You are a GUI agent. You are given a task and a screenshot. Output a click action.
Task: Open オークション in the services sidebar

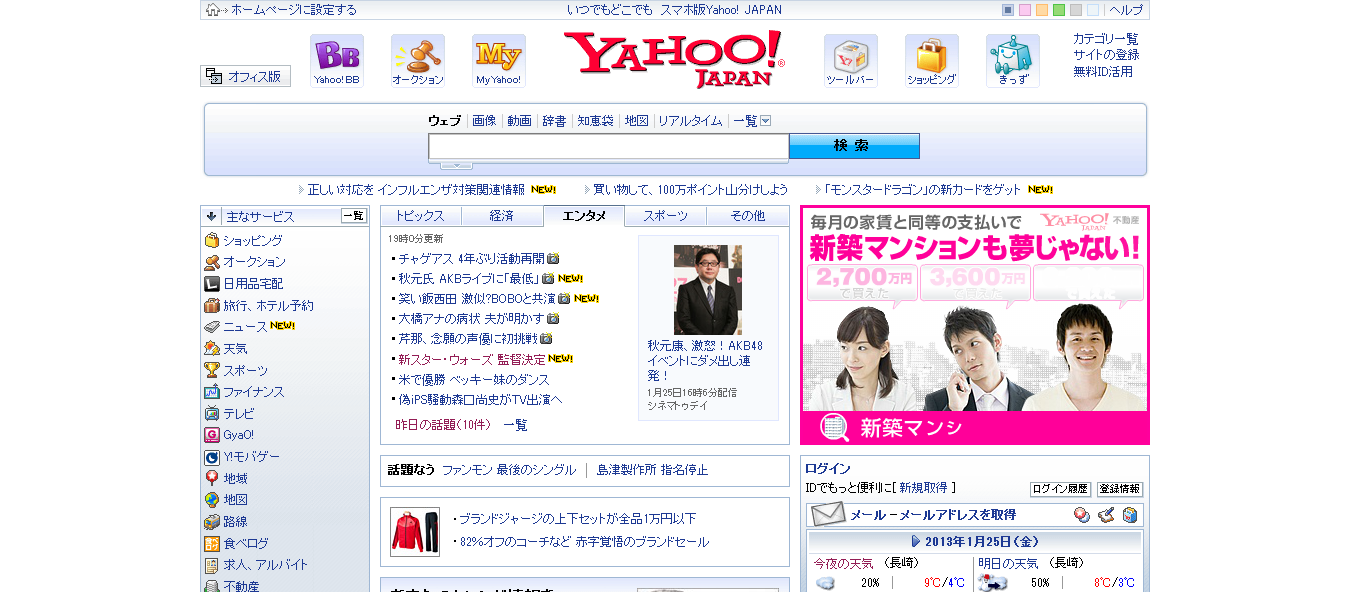254,262
